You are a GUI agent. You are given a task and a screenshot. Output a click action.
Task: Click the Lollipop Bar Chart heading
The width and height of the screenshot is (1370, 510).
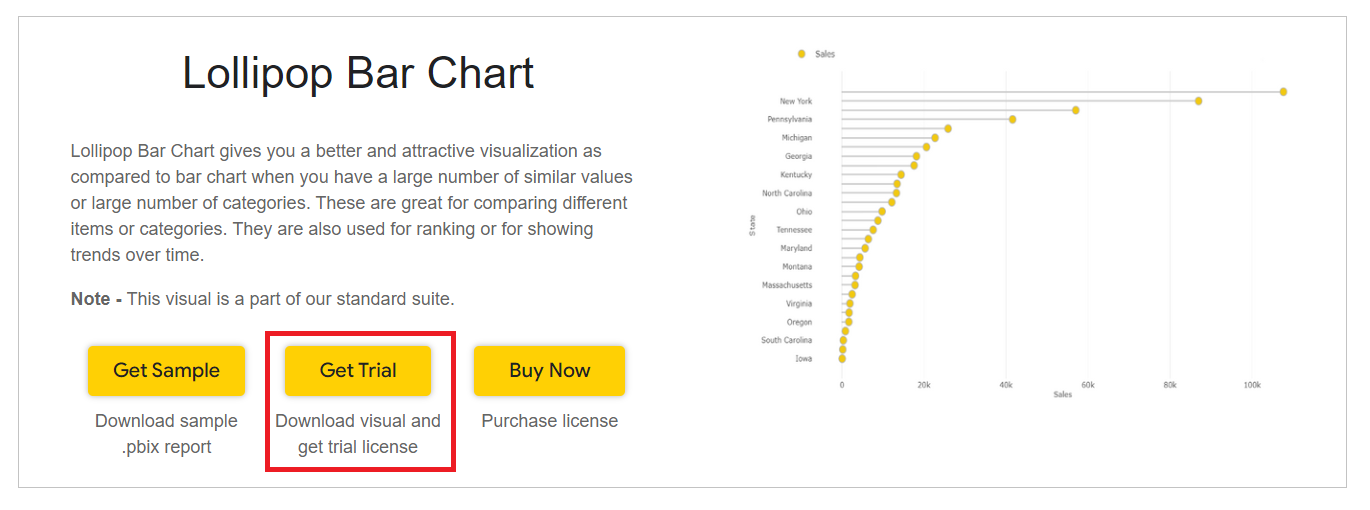click(x=358, y=74)
